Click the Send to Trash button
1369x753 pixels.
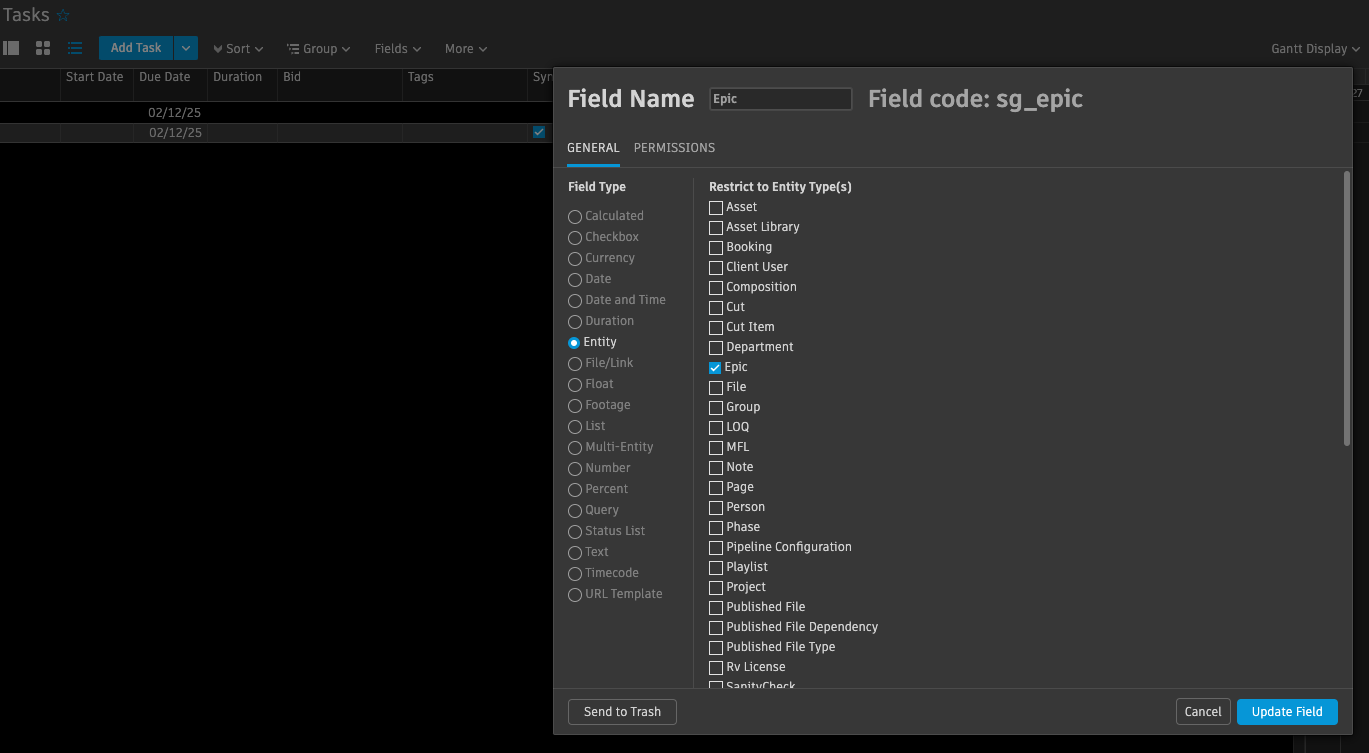click(x=622, y=712)
